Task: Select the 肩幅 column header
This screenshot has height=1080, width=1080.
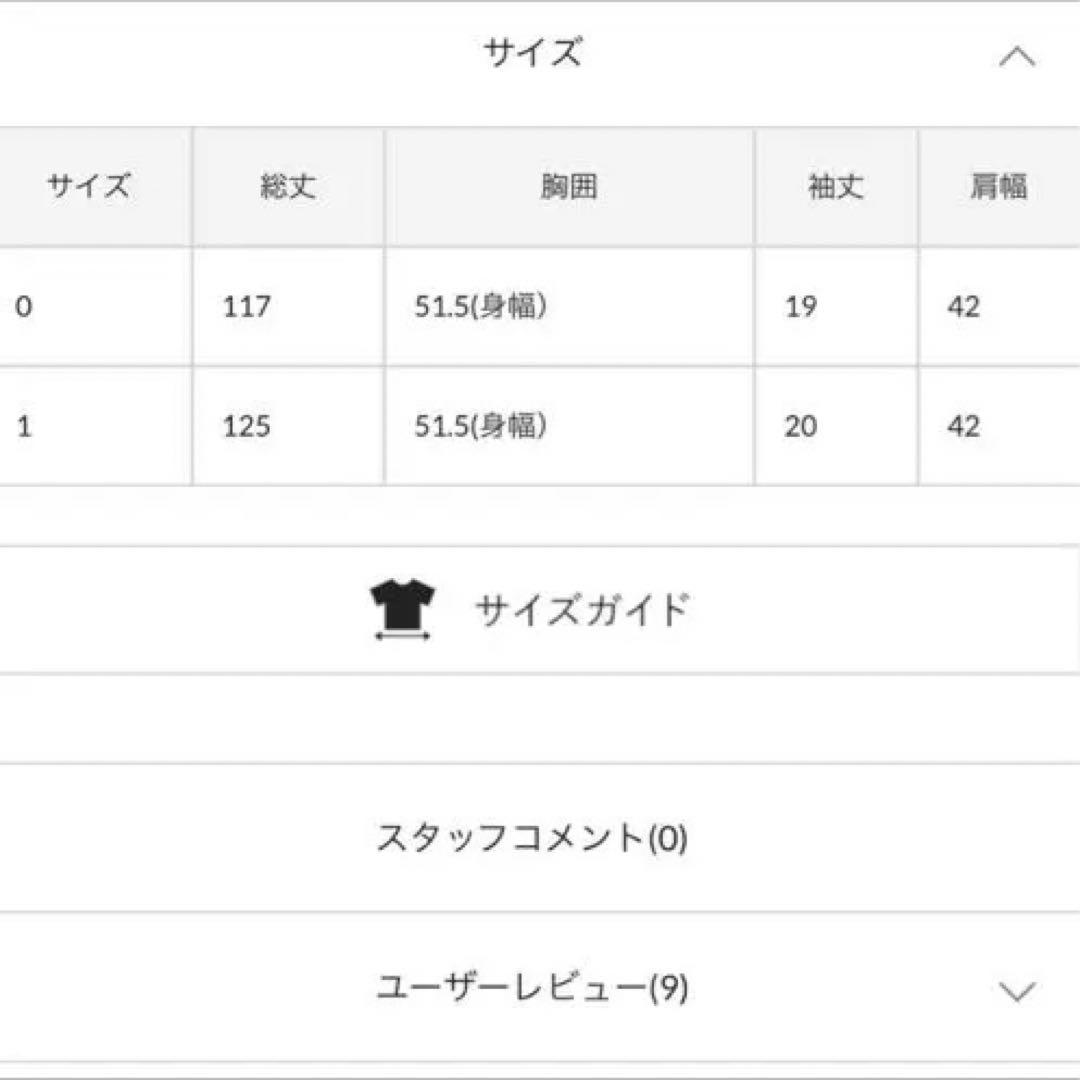Action: tap(999, 187)
